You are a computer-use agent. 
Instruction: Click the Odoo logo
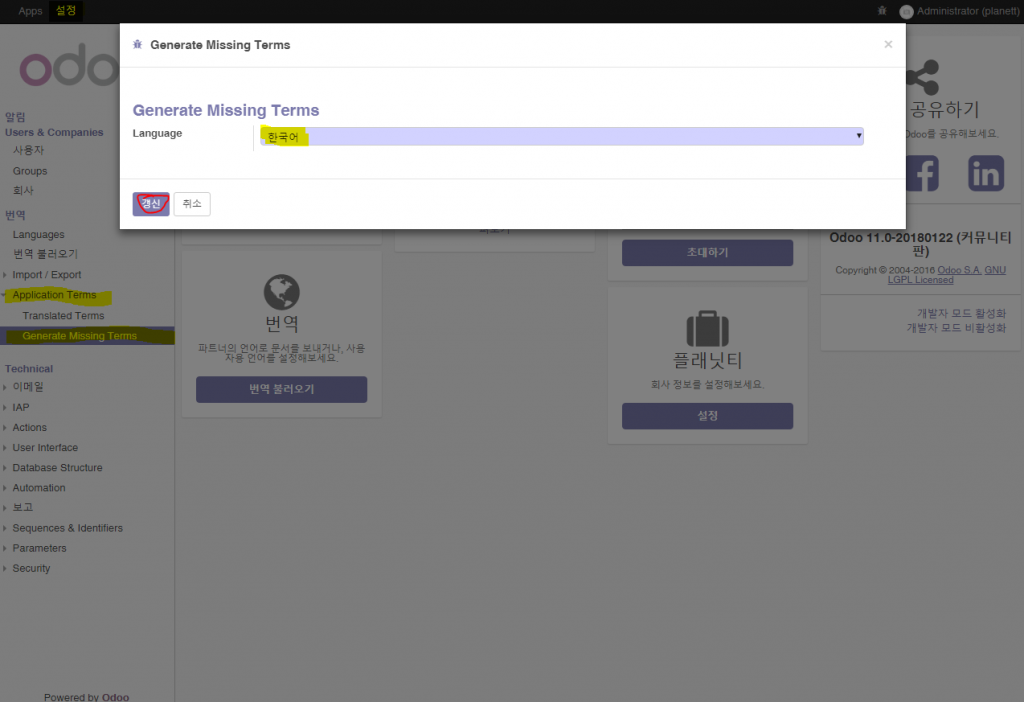coord(69,65)
